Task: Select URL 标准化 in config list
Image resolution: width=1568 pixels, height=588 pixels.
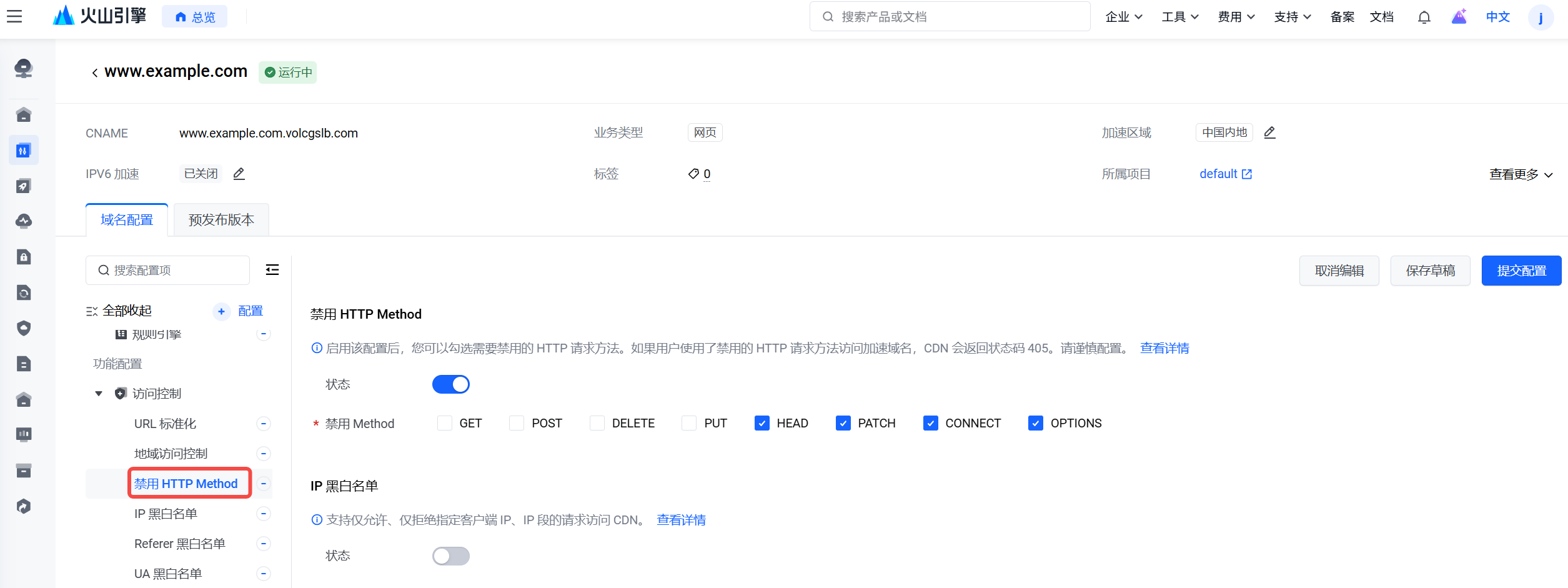Action: (165, 424)
